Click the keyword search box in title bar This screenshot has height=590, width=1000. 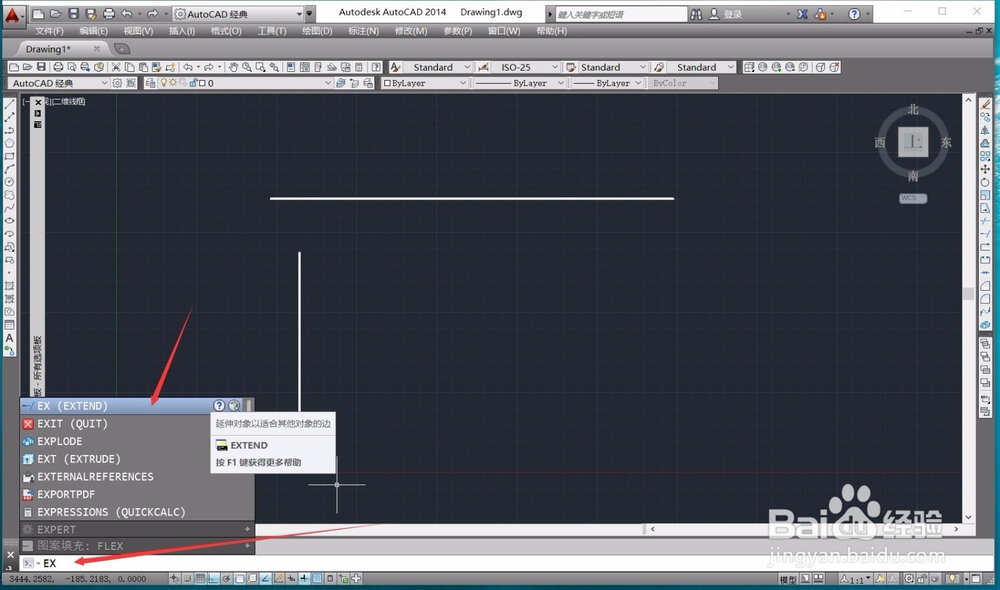coord(621,14)
